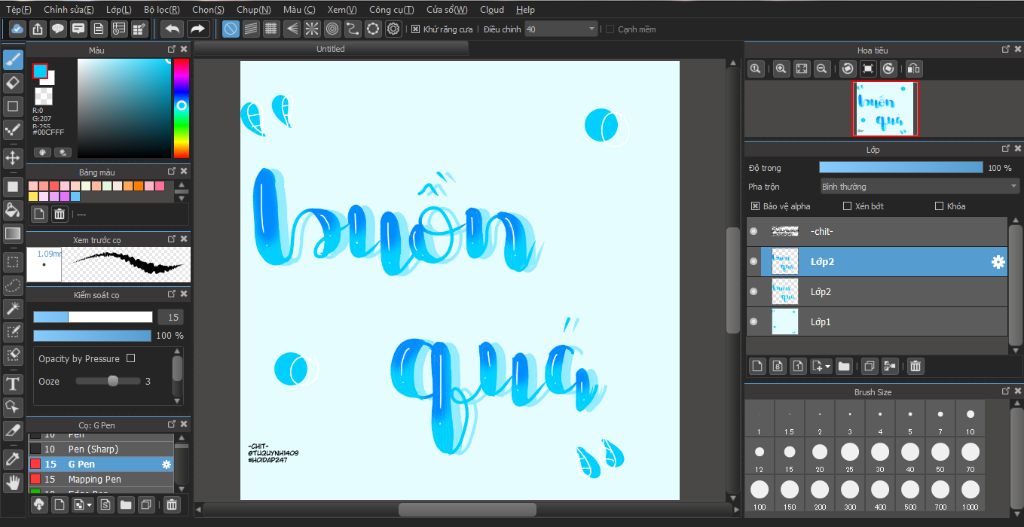Choose brush size 100 preset
This screenshot has height=527, width=1024.
pyautogui.click(x=759, y=494)
